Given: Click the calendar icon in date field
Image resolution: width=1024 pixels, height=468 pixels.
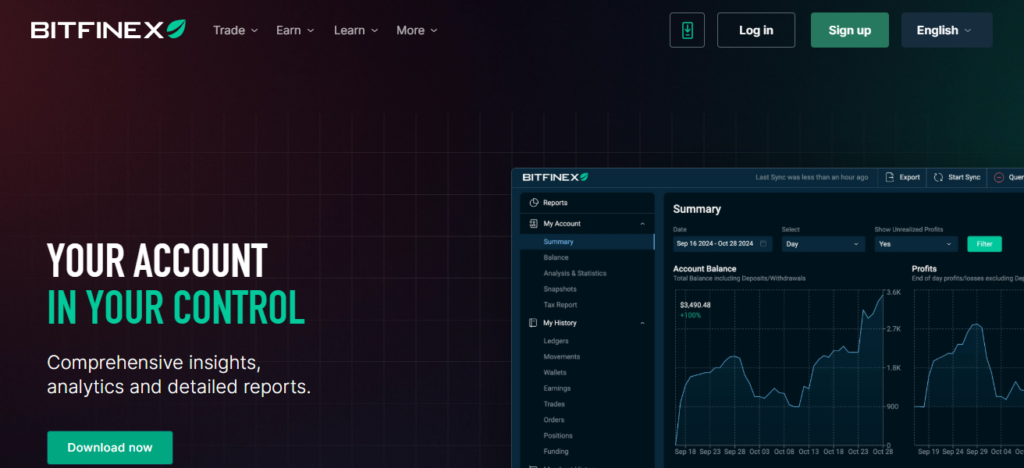Looking at the screenshot, I should 763,243.
